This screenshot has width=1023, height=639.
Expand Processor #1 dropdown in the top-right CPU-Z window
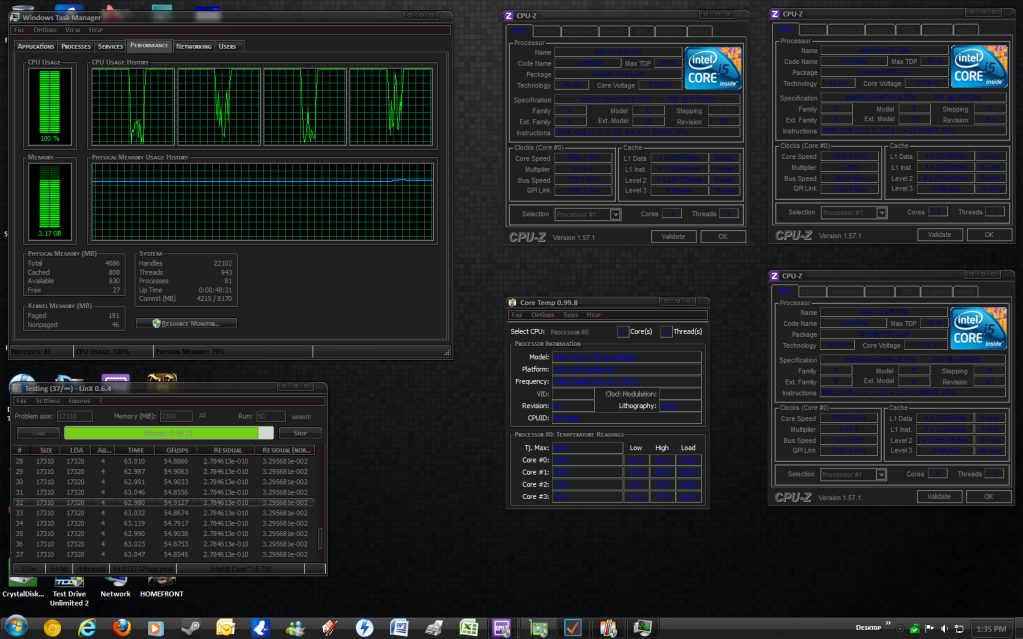click(x=853, y=212)
